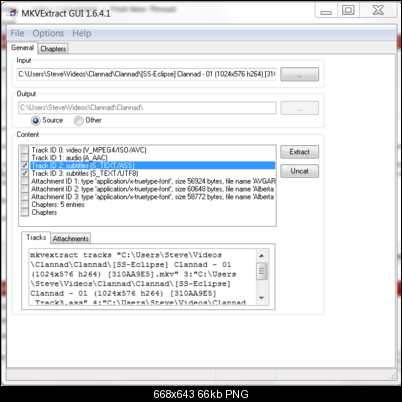Check the last 'Chapters' checkbox in list
Screen dimensions: 402x402
(x=25, y=212)
